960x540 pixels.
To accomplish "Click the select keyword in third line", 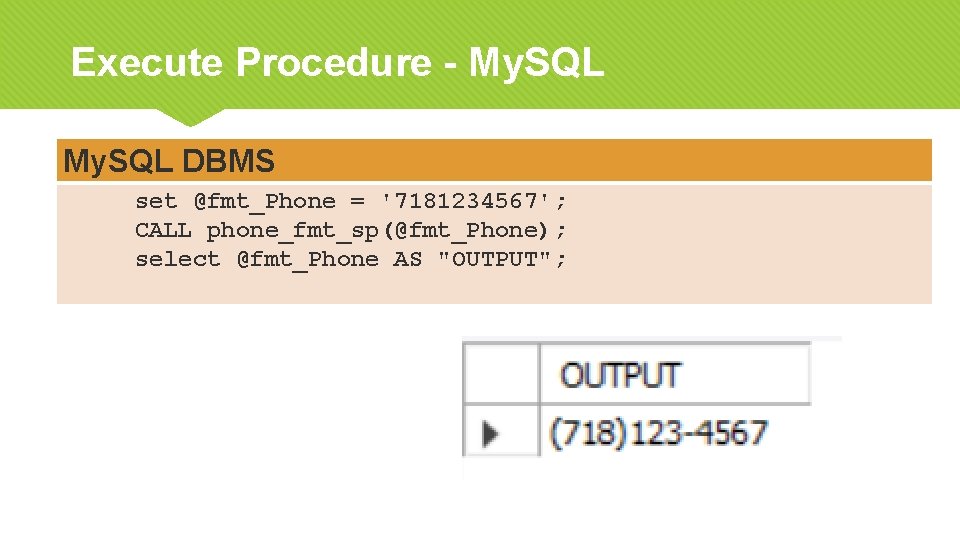I will pyautogui.click(x=177, y=259).
